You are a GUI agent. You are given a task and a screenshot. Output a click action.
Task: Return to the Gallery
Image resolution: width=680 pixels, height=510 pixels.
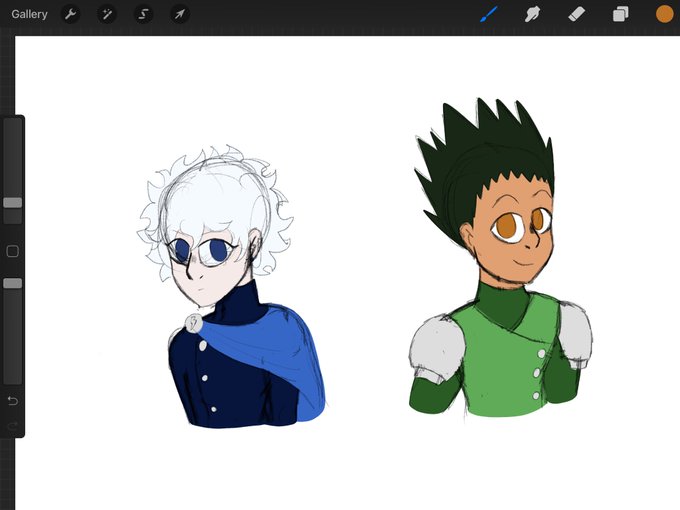(29, 14)
